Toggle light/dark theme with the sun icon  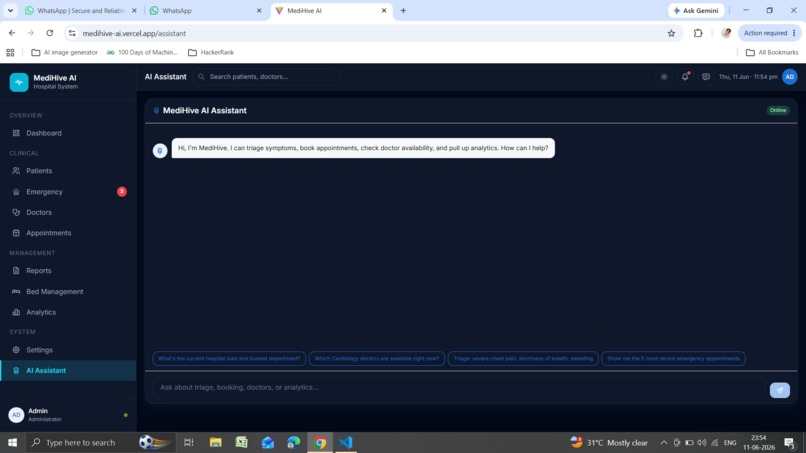coord(664,77)
